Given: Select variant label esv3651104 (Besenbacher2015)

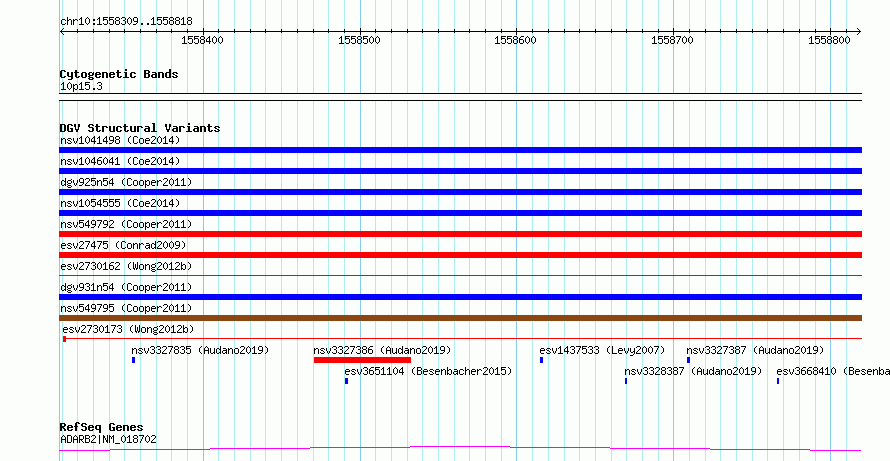Looking at the screenshot, I should (428, 371).
